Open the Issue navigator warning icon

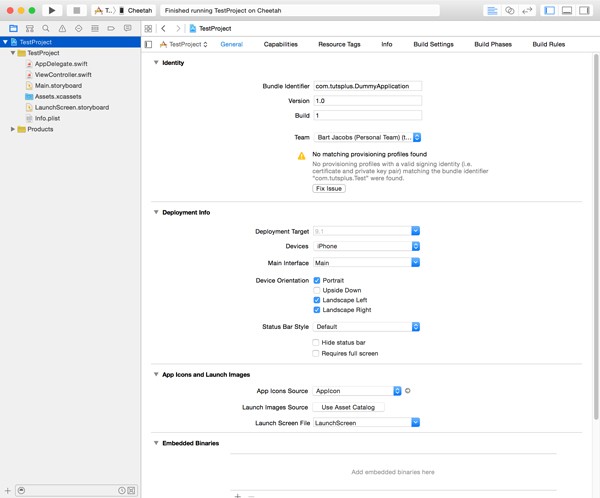(x=62, y=28)
